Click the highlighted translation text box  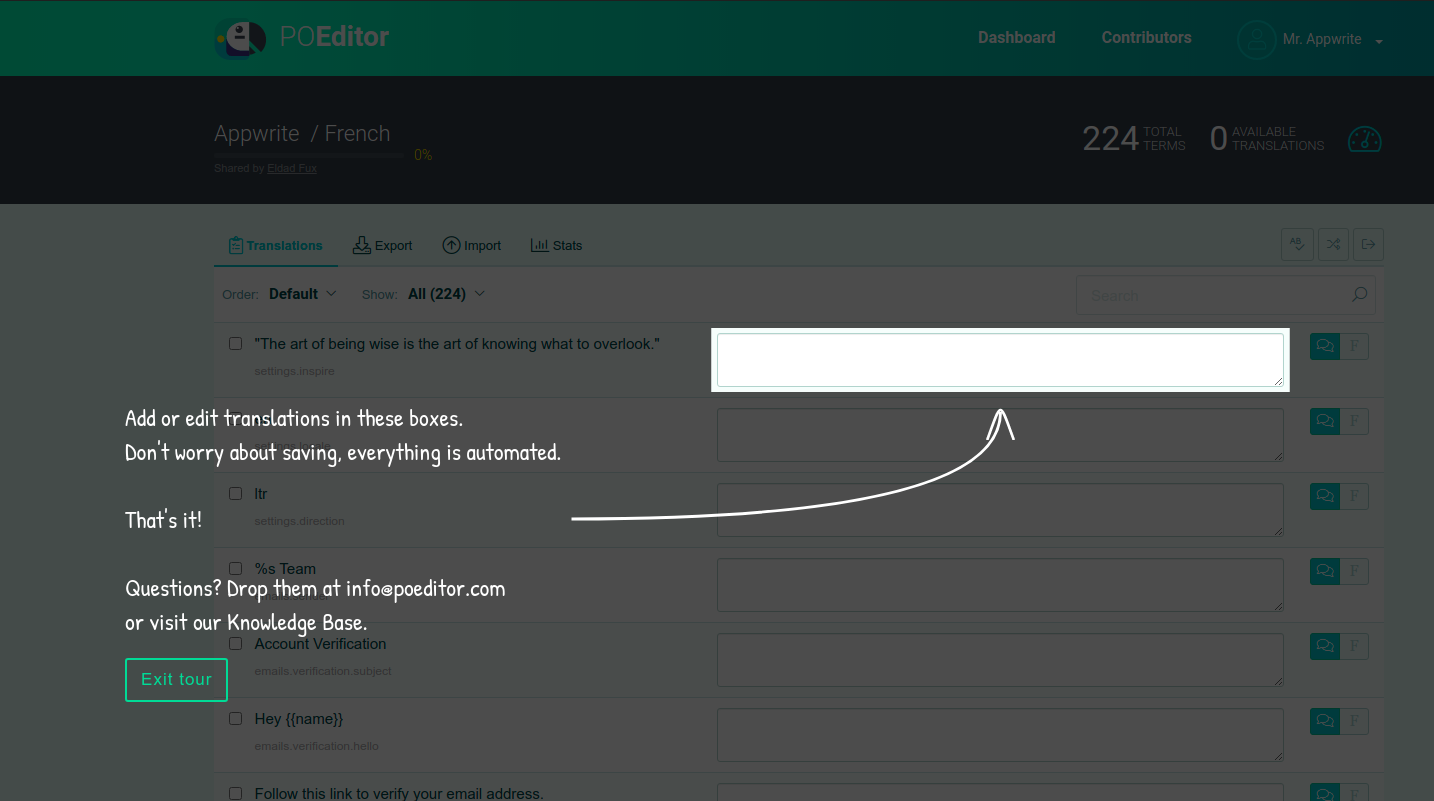click(x=999, y=360)
